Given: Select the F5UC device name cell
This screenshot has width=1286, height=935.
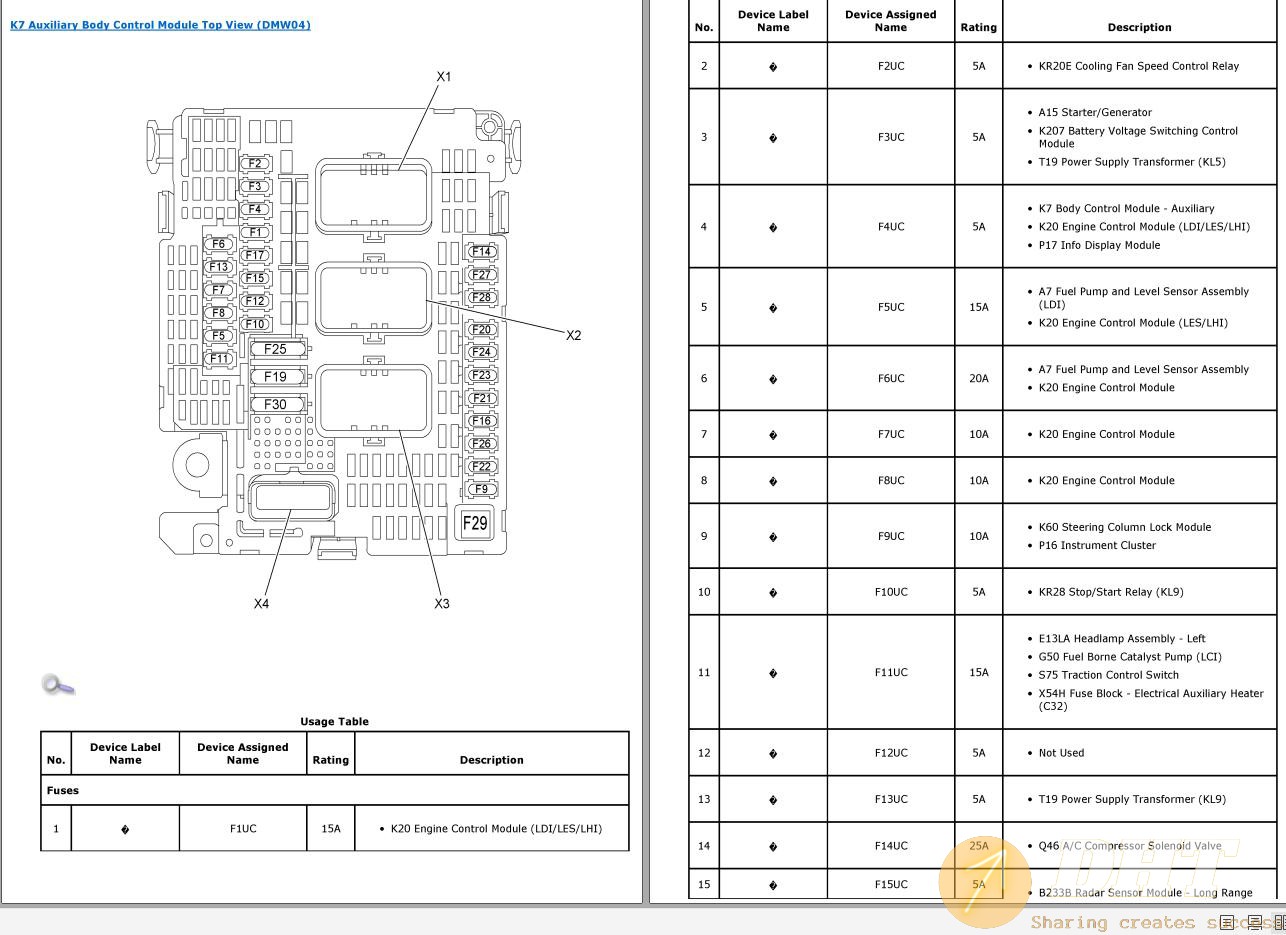Looking at the screenshot, I should pos(891,307).
